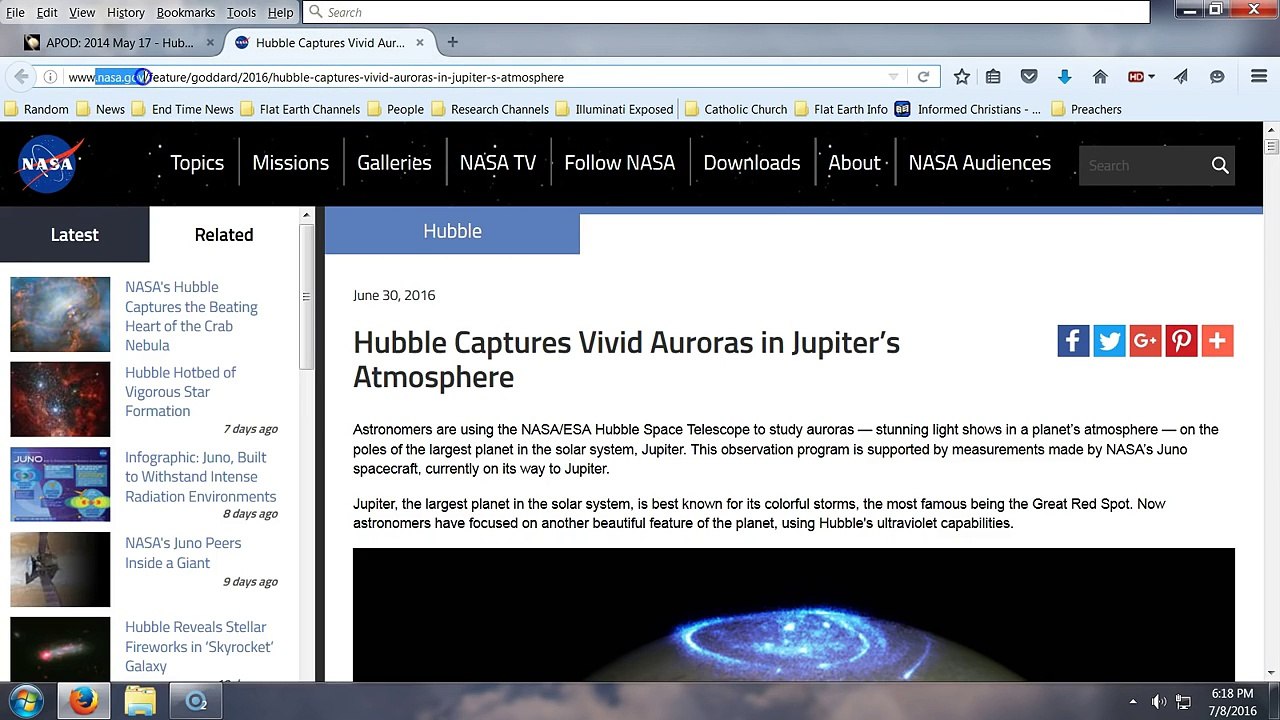Open the About navigation link
The image size is (1280, 720).
pos(854,163)
